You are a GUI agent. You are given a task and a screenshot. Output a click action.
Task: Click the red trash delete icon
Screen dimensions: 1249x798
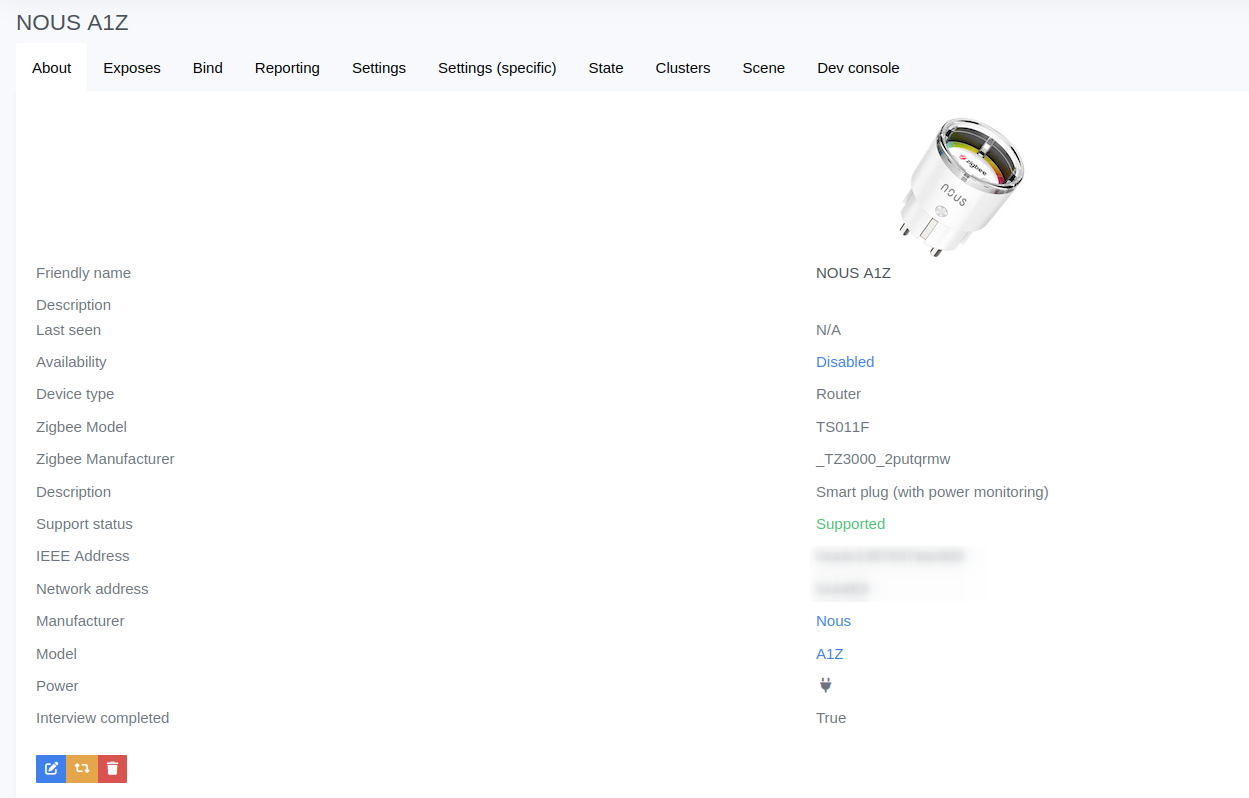[112, 768]
